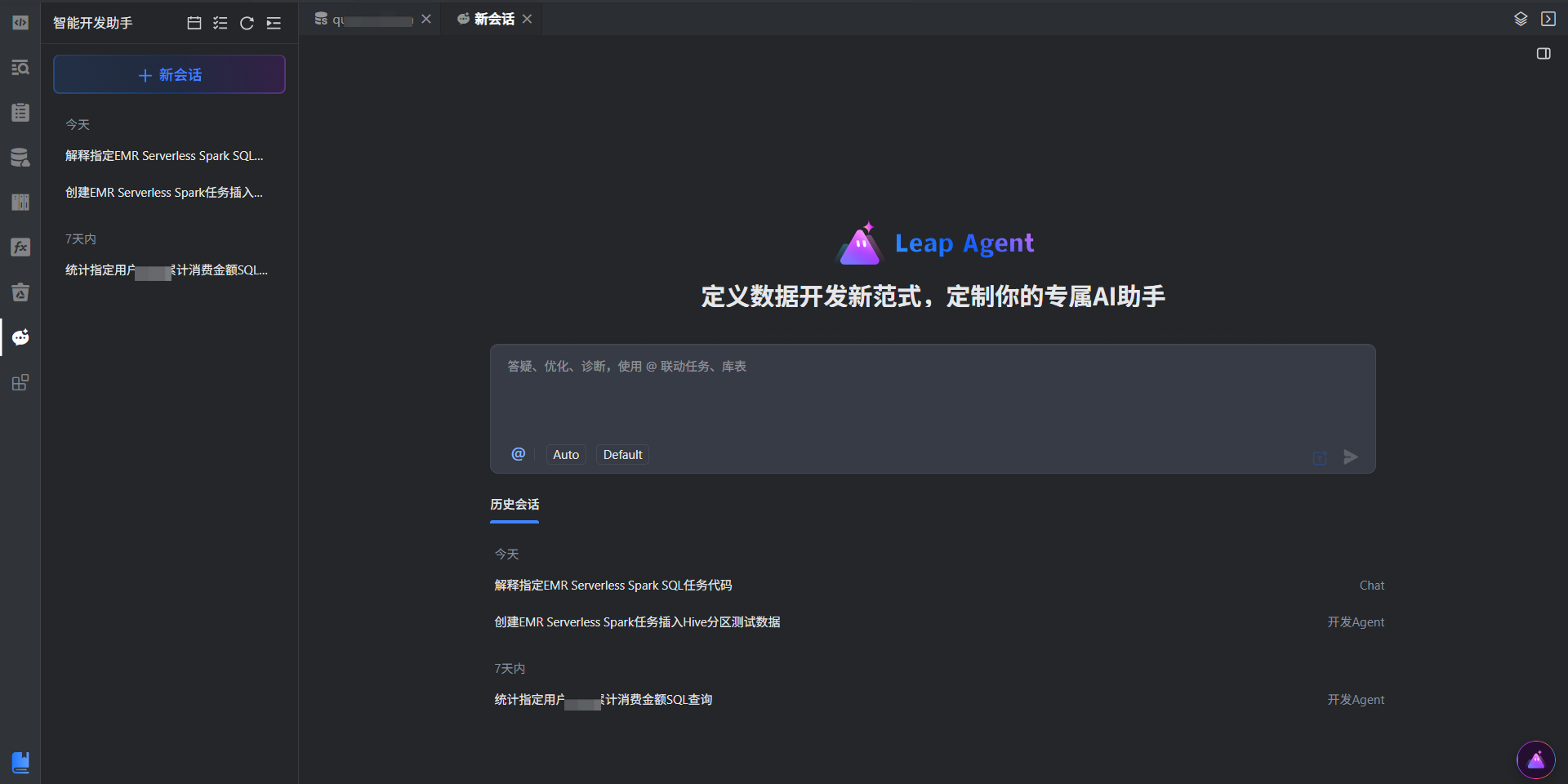The image size is (1568, 784).
Task: Click the checklist icon in assistant panel header
Action: pos(220,23)
